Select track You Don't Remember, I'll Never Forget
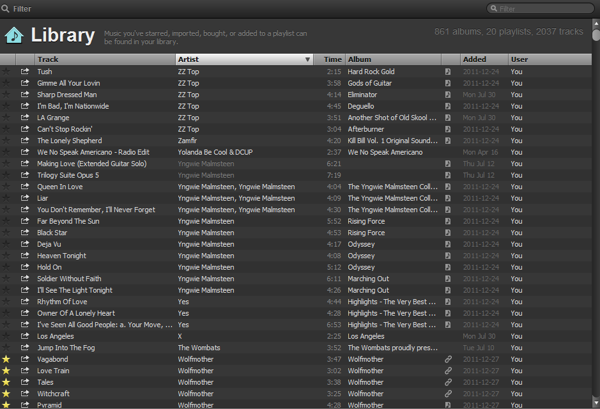Image resolution: width=600 pixels, height=409 pixels. pos(96,209)
